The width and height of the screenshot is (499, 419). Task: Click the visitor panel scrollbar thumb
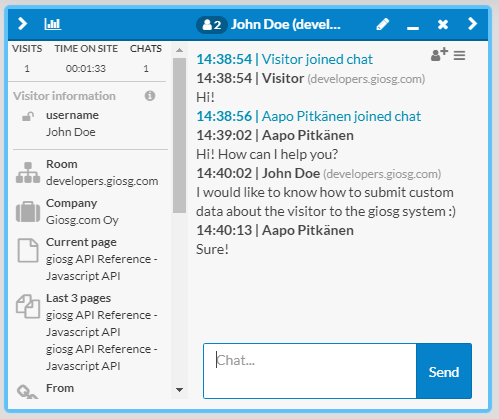coord(179,135)
